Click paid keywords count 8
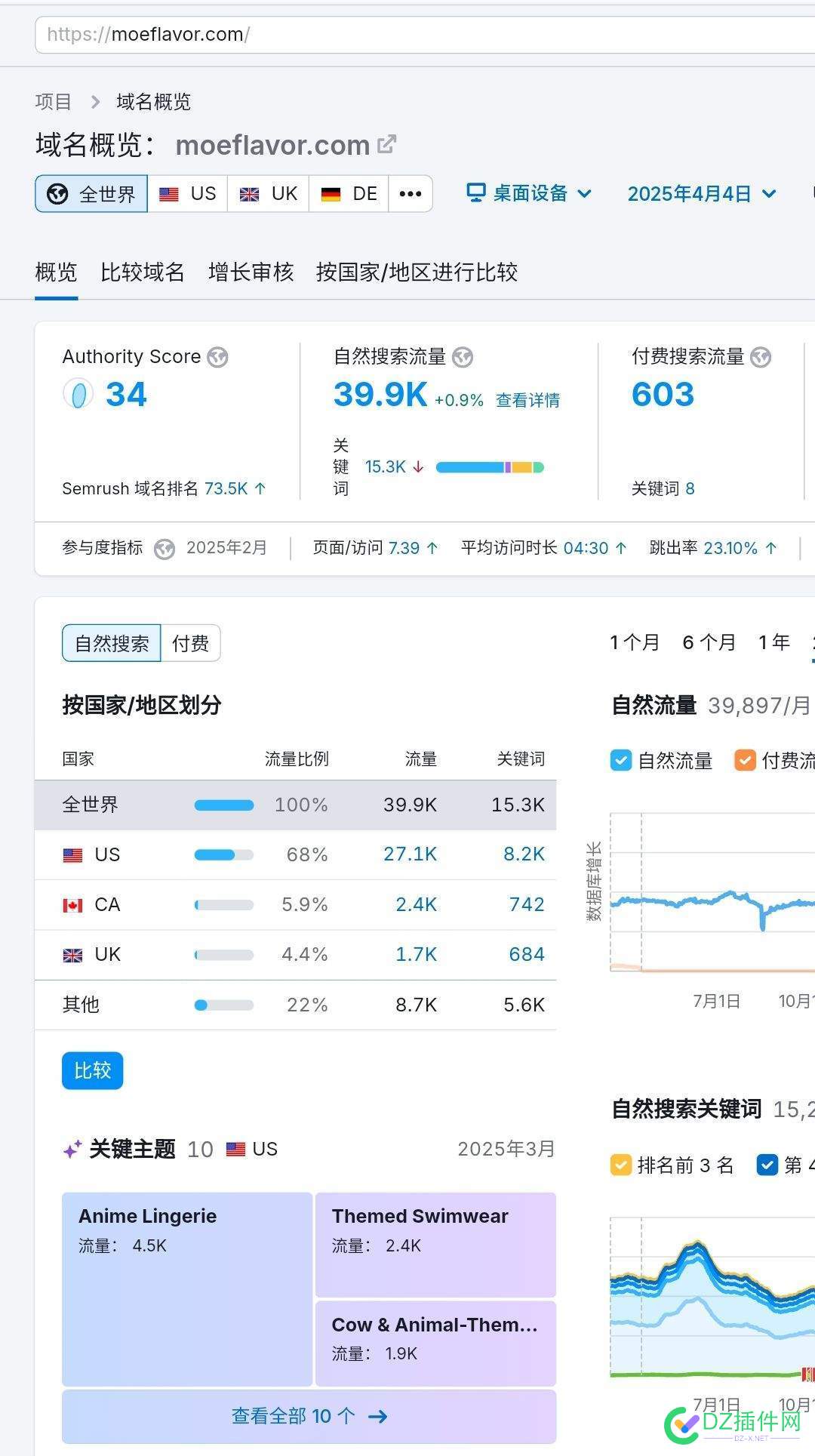 coord(690,488)
